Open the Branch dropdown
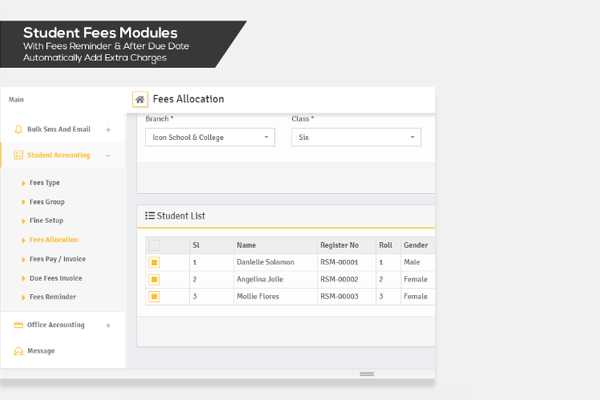Image resolution: width=600 pixels, height=400 pixels. [x=209, y=137]
